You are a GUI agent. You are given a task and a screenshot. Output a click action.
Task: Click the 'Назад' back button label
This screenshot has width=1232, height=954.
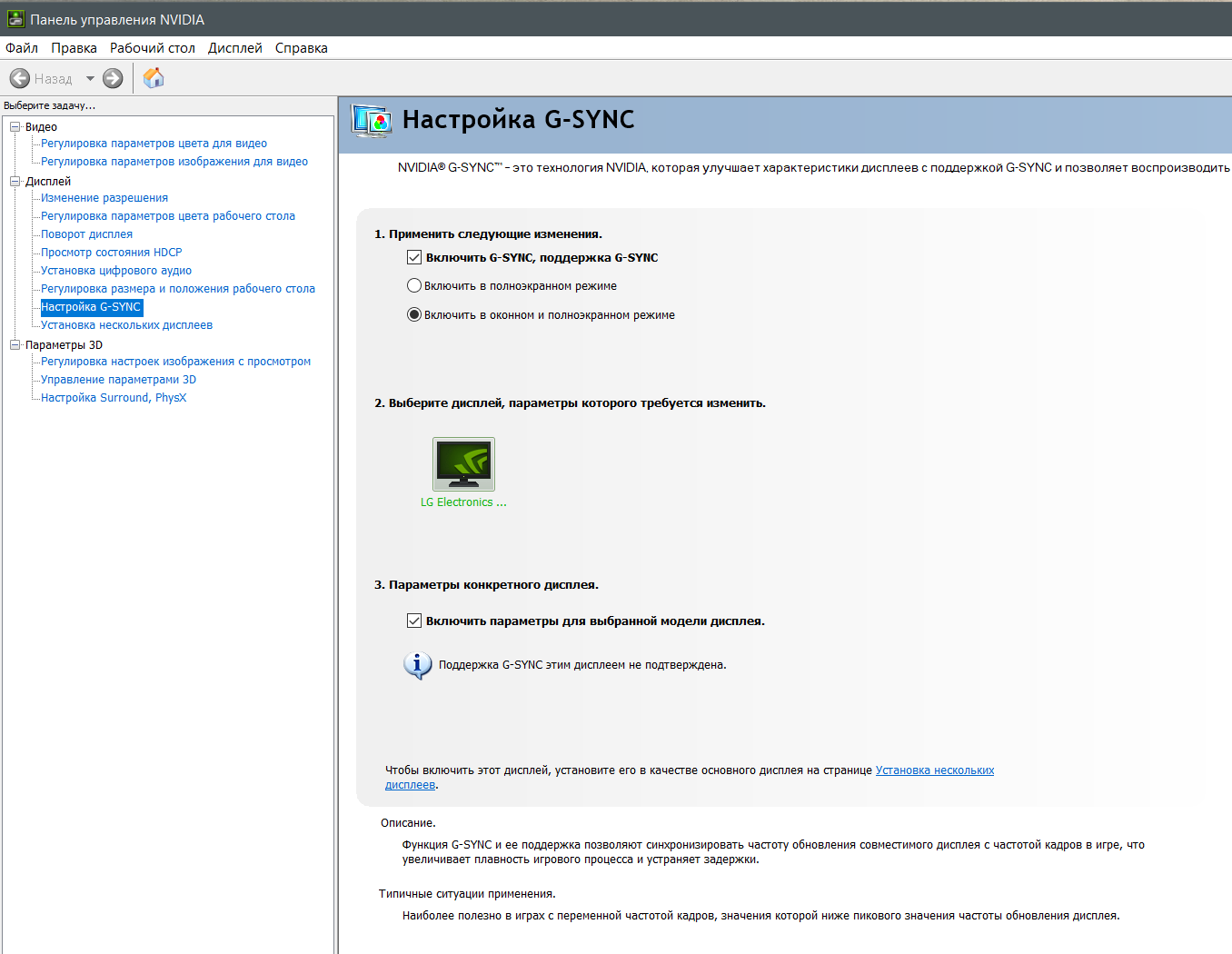click(x=53, y=79)
